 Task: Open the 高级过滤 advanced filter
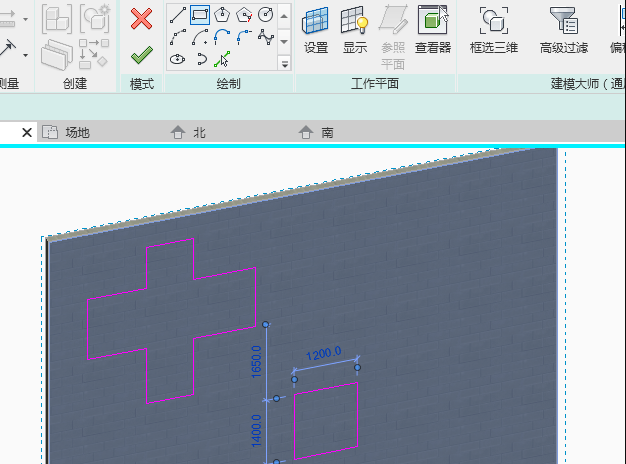[x=564, y=30]
